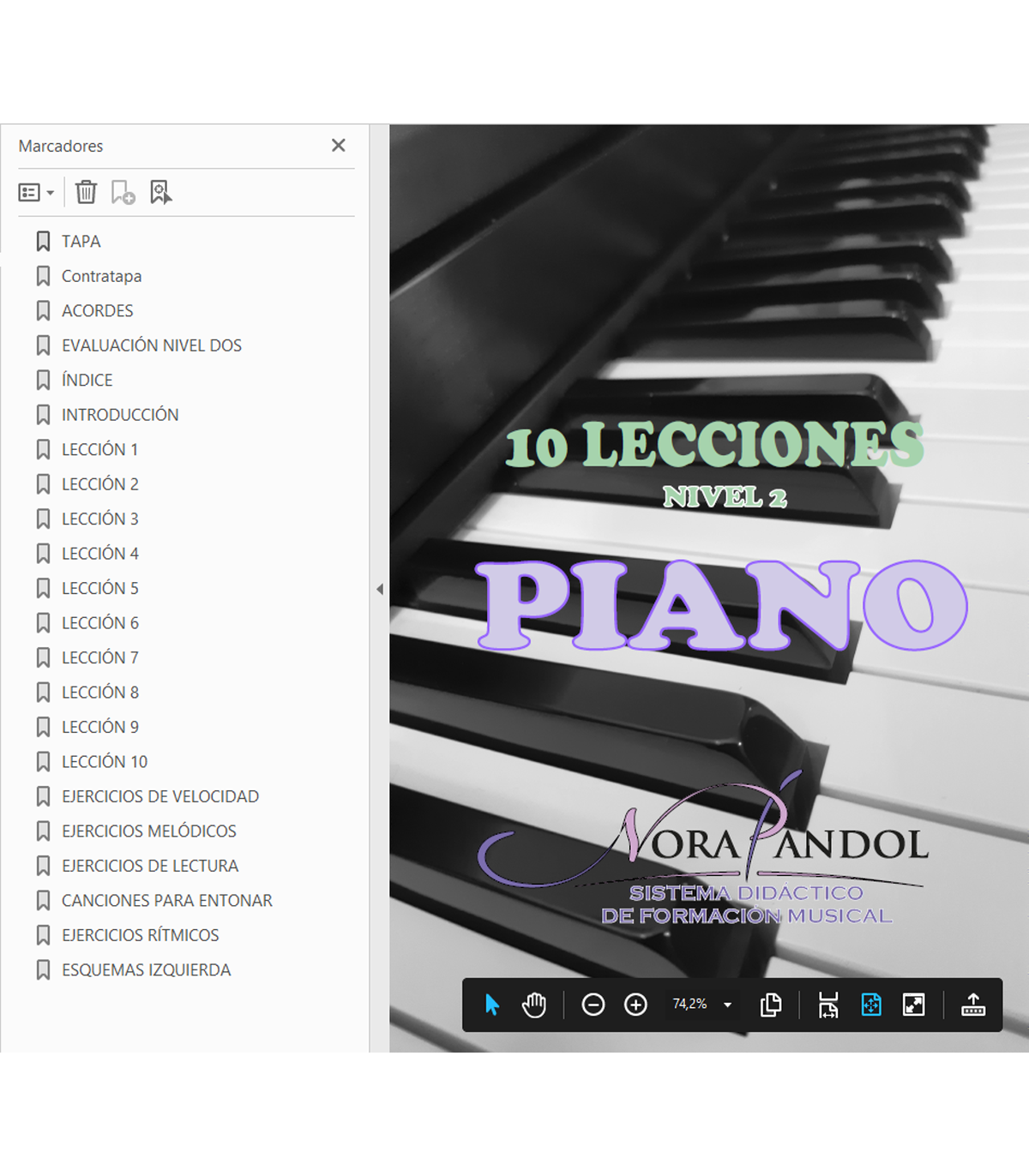Select LECCIÓN 9 bookmark
The width and height of the screenshot is (1029, 1176).
[x=99, y=727]
